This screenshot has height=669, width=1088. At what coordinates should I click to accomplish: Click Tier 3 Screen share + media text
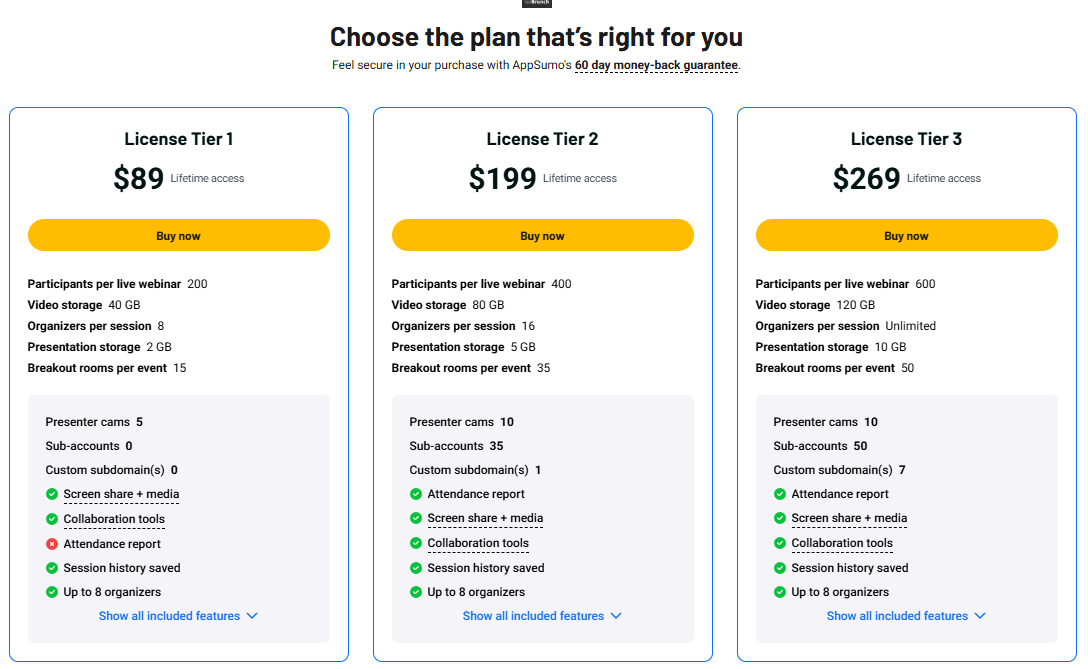pos(849,518)
